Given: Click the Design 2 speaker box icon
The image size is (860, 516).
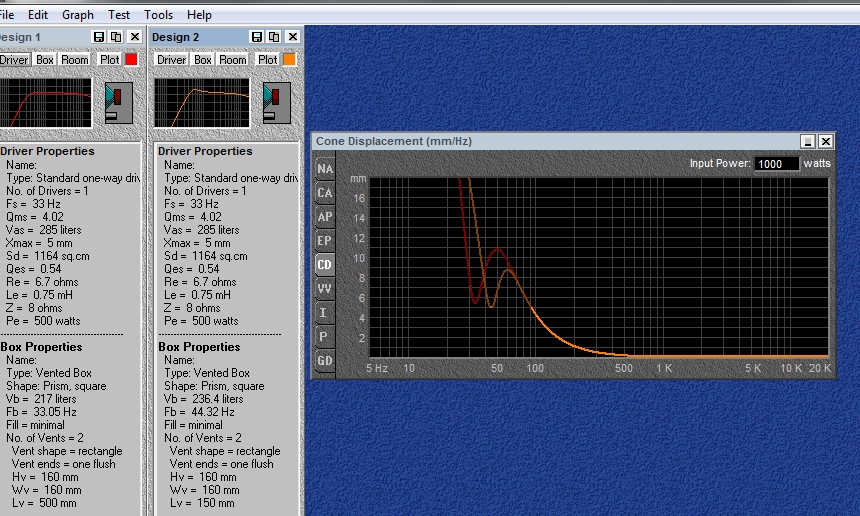Looking at the screenshot, I should tap(276, 103).
